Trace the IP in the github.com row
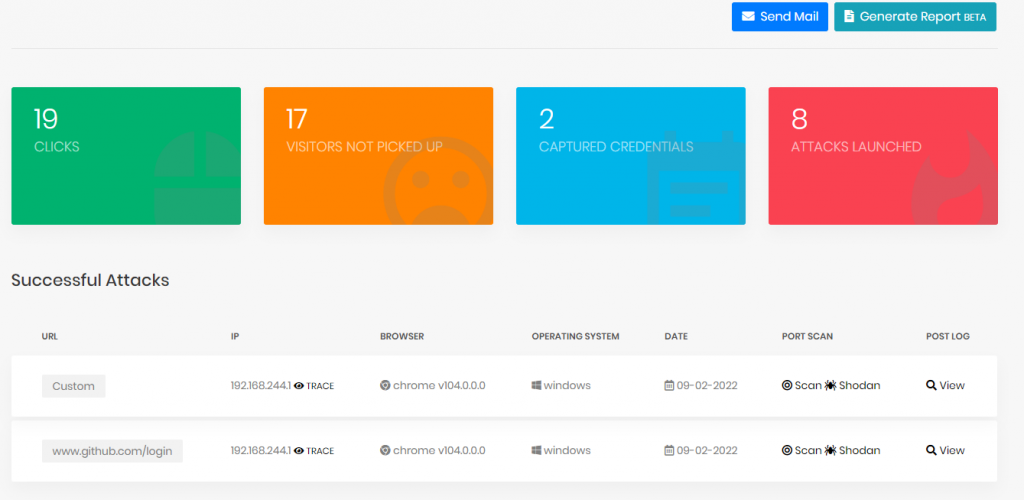The image size is (1024, 500). click(314, 451)
